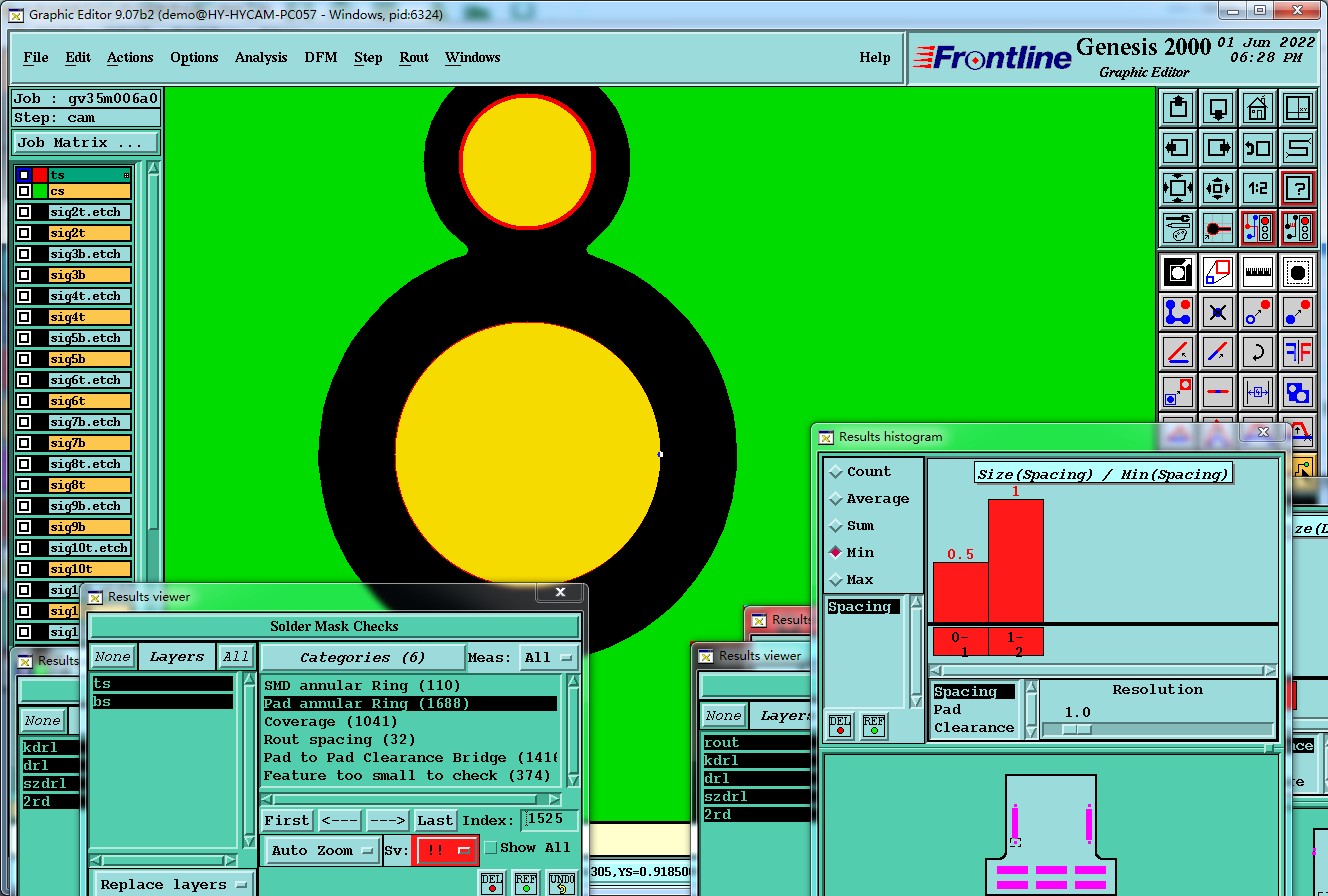
Task: Open the Actions menu
Action: (x=130, y=58)
